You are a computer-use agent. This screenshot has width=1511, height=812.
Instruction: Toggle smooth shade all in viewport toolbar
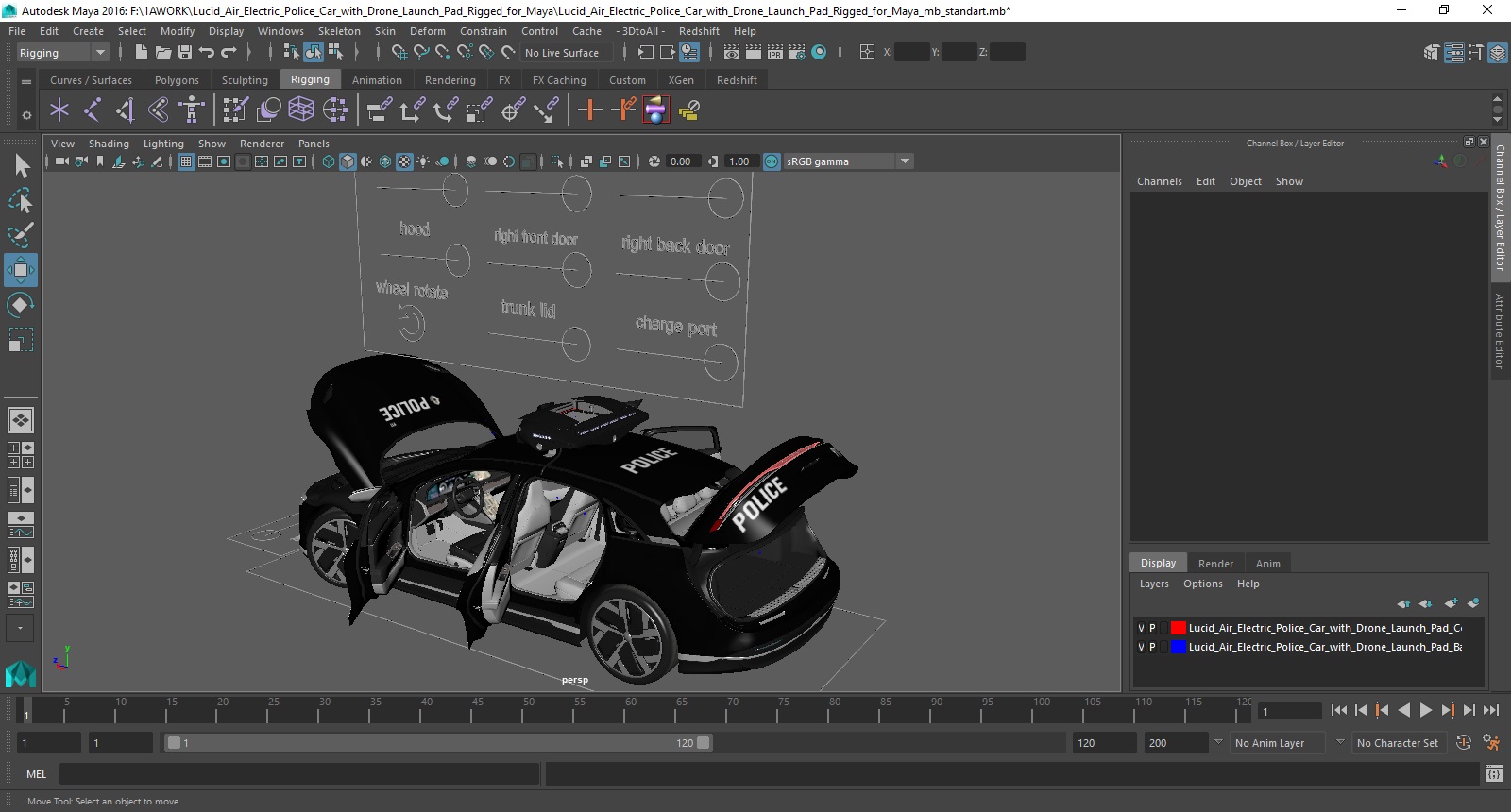pos(348,161)
